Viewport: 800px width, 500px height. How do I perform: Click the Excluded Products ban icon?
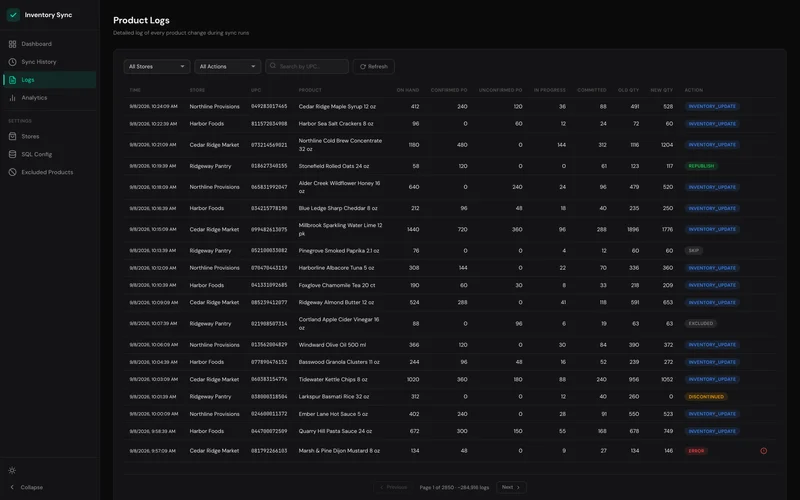[12, 172]
